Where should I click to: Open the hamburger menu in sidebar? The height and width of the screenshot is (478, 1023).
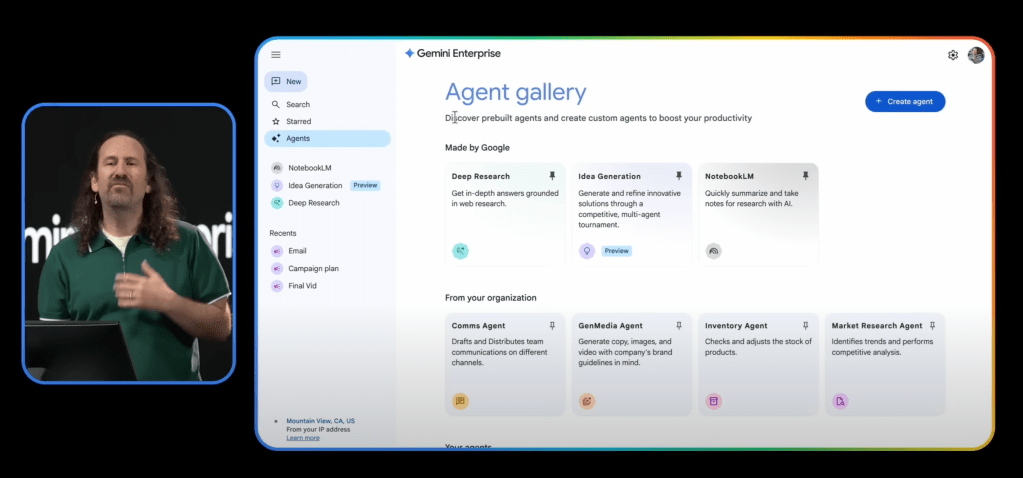276,54
